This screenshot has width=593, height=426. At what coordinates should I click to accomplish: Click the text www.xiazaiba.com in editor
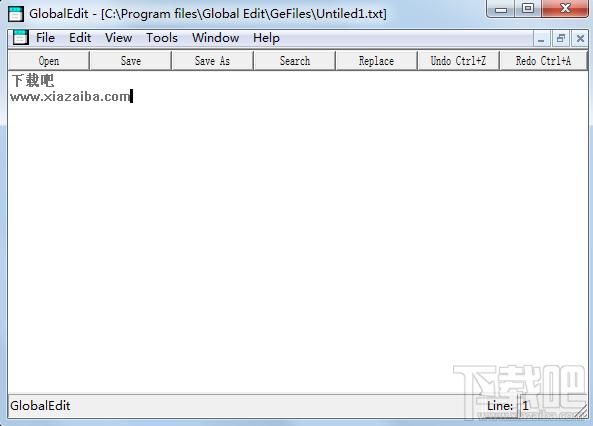70,97
